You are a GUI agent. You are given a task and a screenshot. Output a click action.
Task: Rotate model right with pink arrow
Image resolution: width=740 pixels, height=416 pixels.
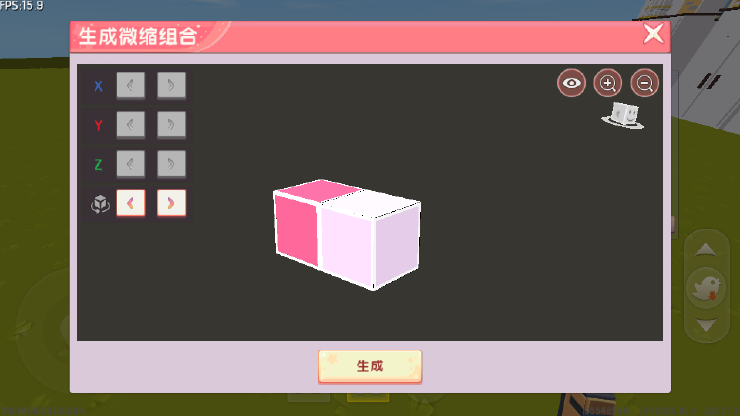point(171,203)
